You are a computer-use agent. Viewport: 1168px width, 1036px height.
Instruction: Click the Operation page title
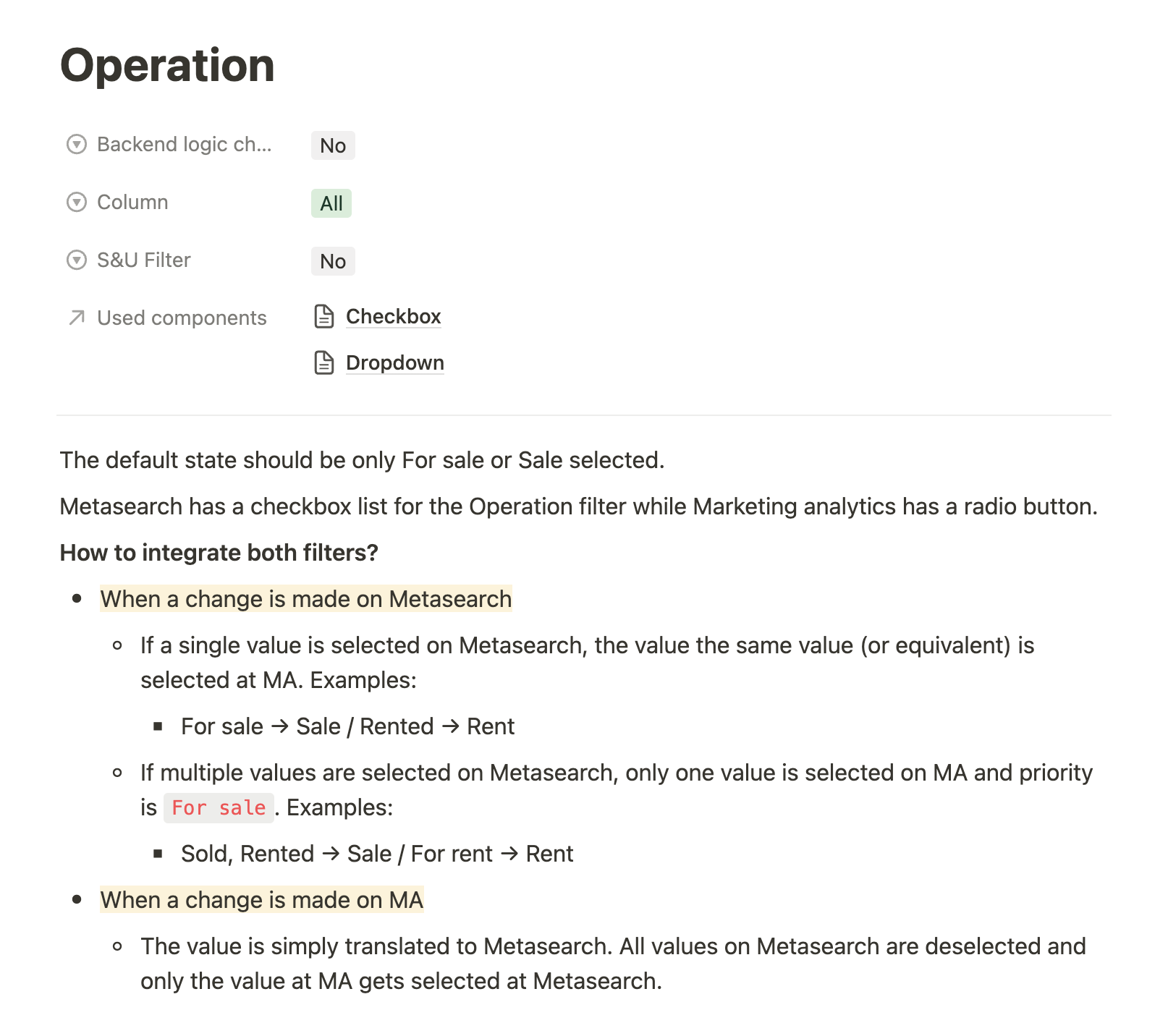pyautogui.click(x=167, y=66)
